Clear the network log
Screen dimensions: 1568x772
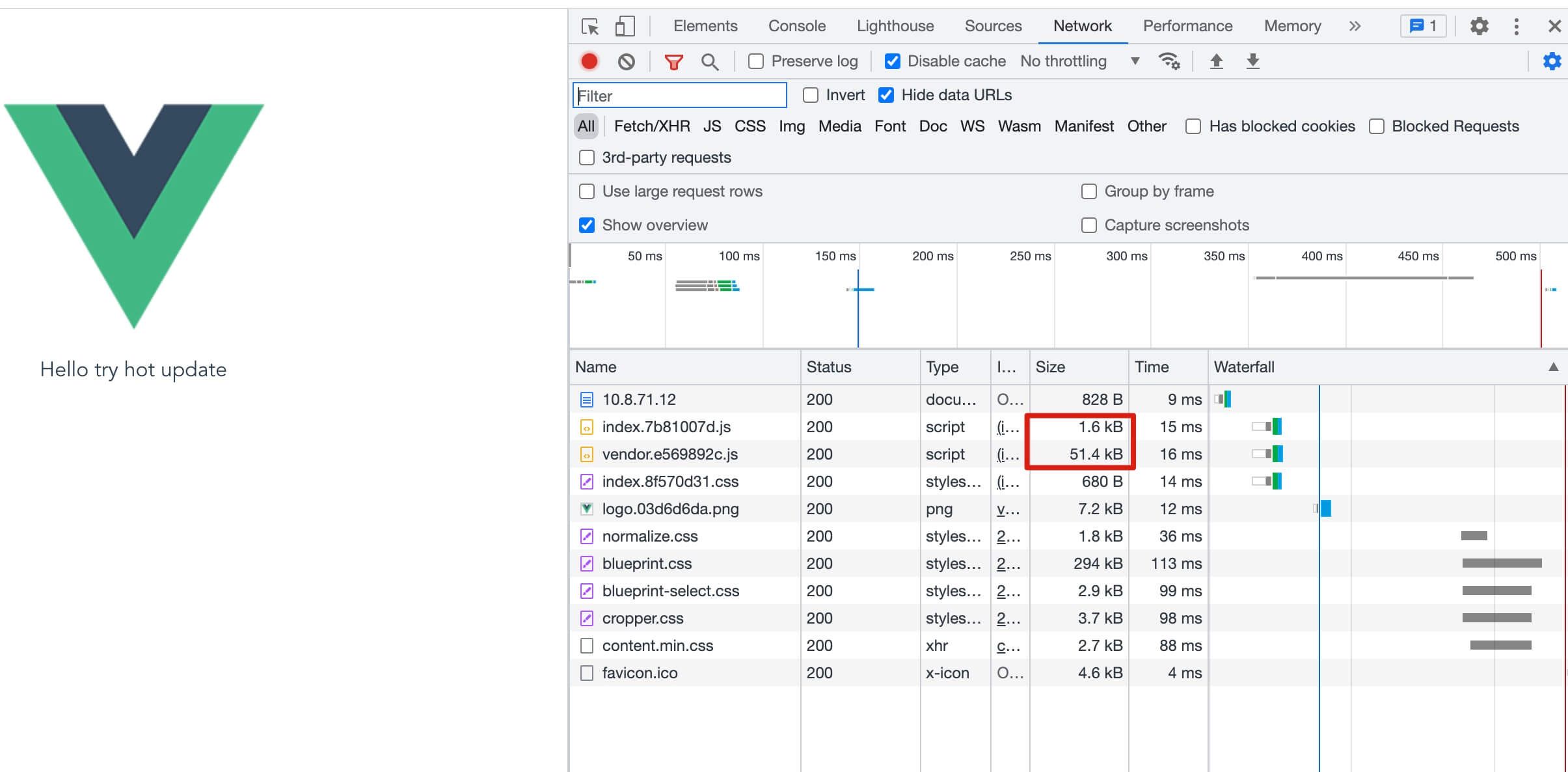point(626,62)
